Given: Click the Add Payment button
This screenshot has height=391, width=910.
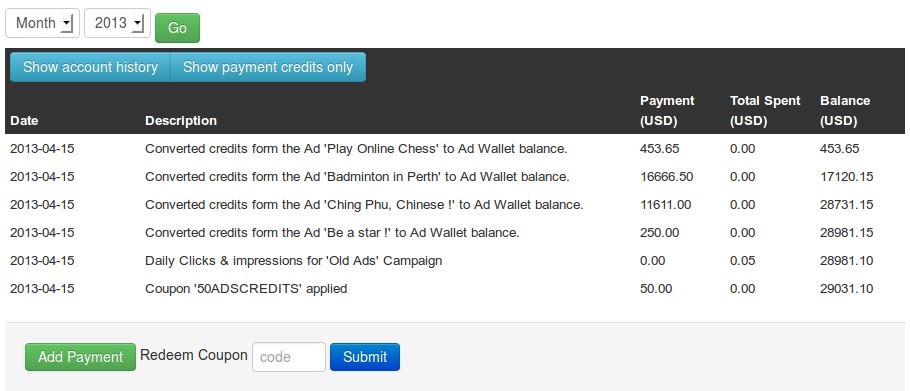Looking at the screenshot, I should click(x=80, y=357).
